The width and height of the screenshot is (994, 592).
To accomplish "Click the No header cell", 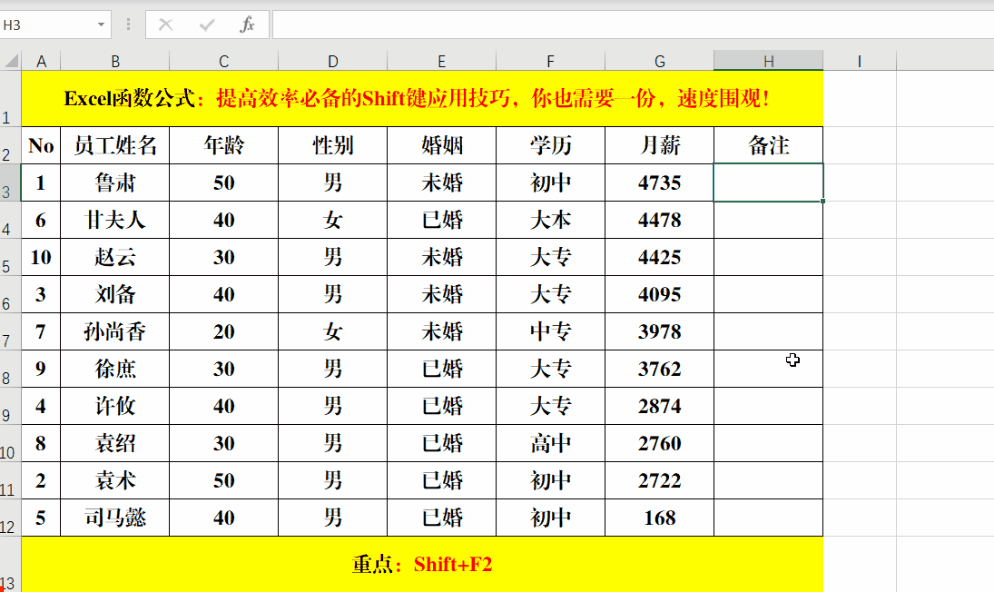I will [x=41, y=145].
